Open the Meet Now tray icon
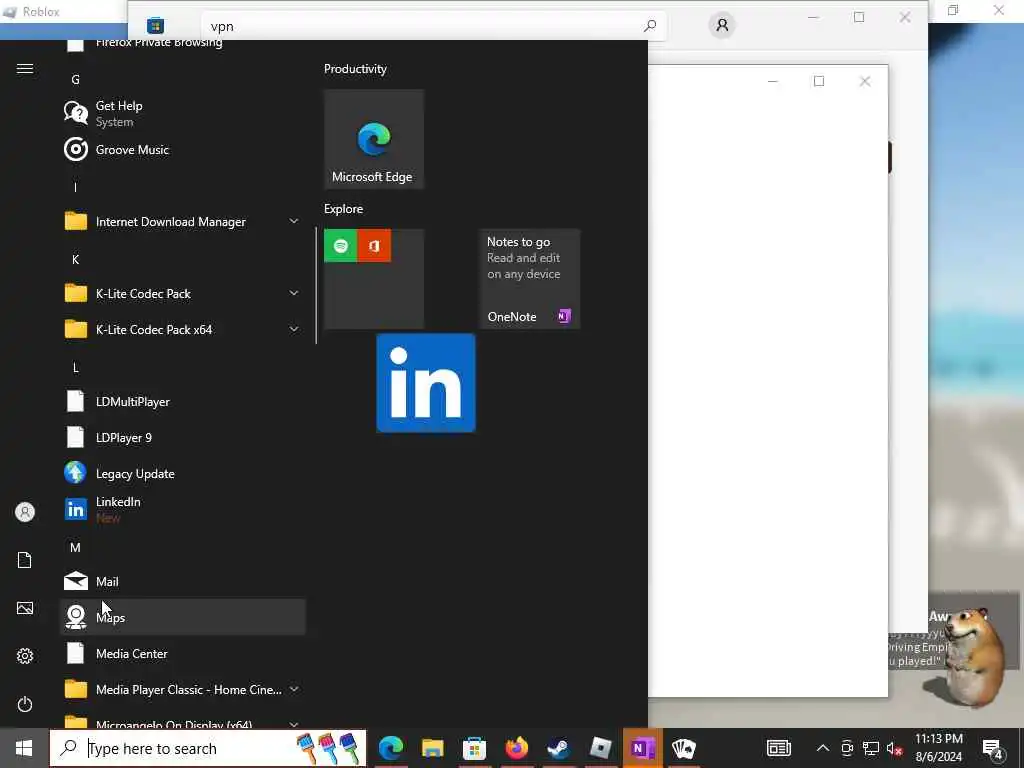This screenshot has height=768, width=1024. coord(847,748)
